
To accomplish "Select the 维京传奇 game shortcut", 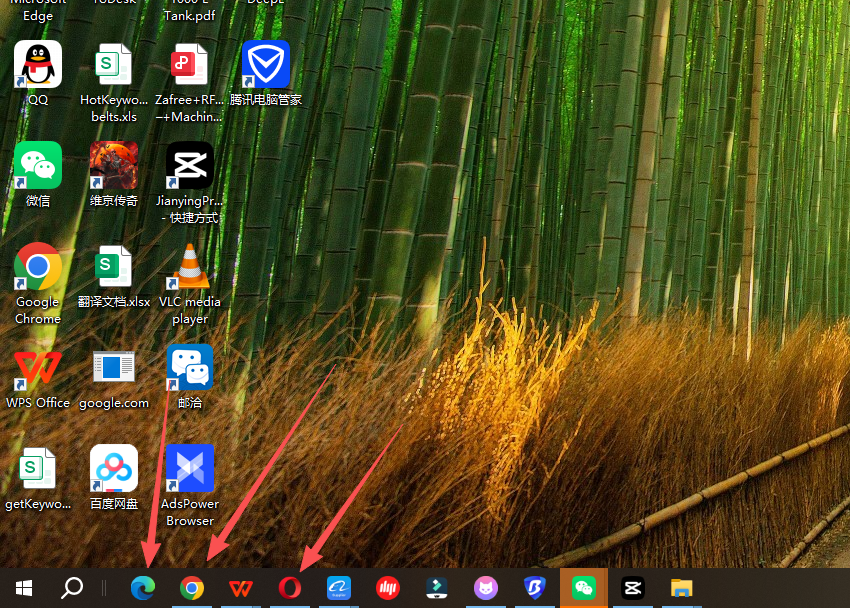I will [x=114, y=167].
